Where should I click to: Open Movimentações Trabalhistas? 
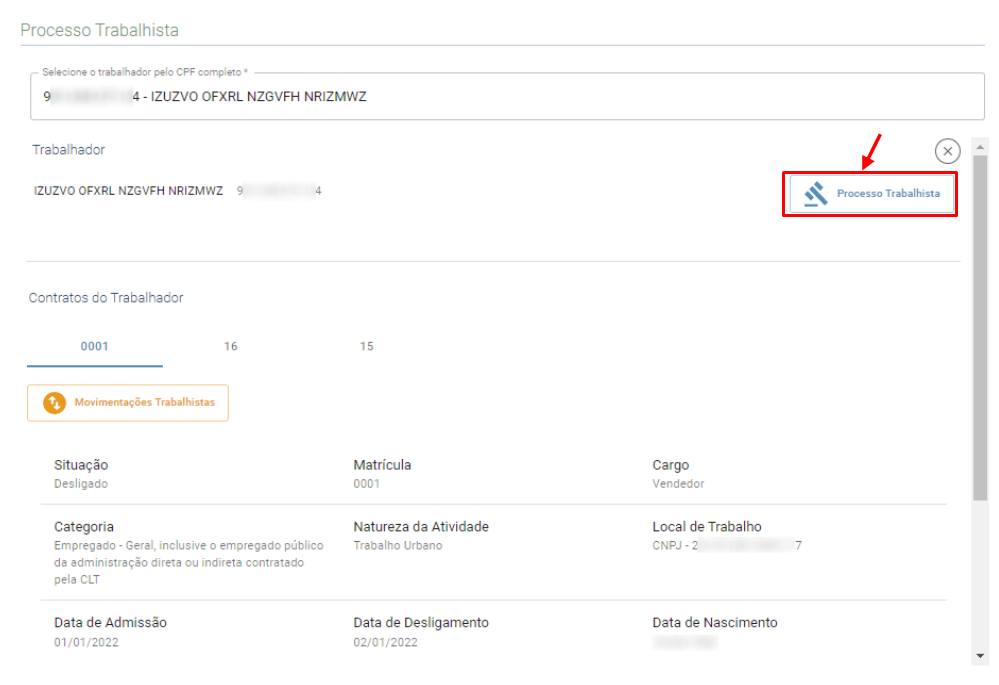(128, 403)
